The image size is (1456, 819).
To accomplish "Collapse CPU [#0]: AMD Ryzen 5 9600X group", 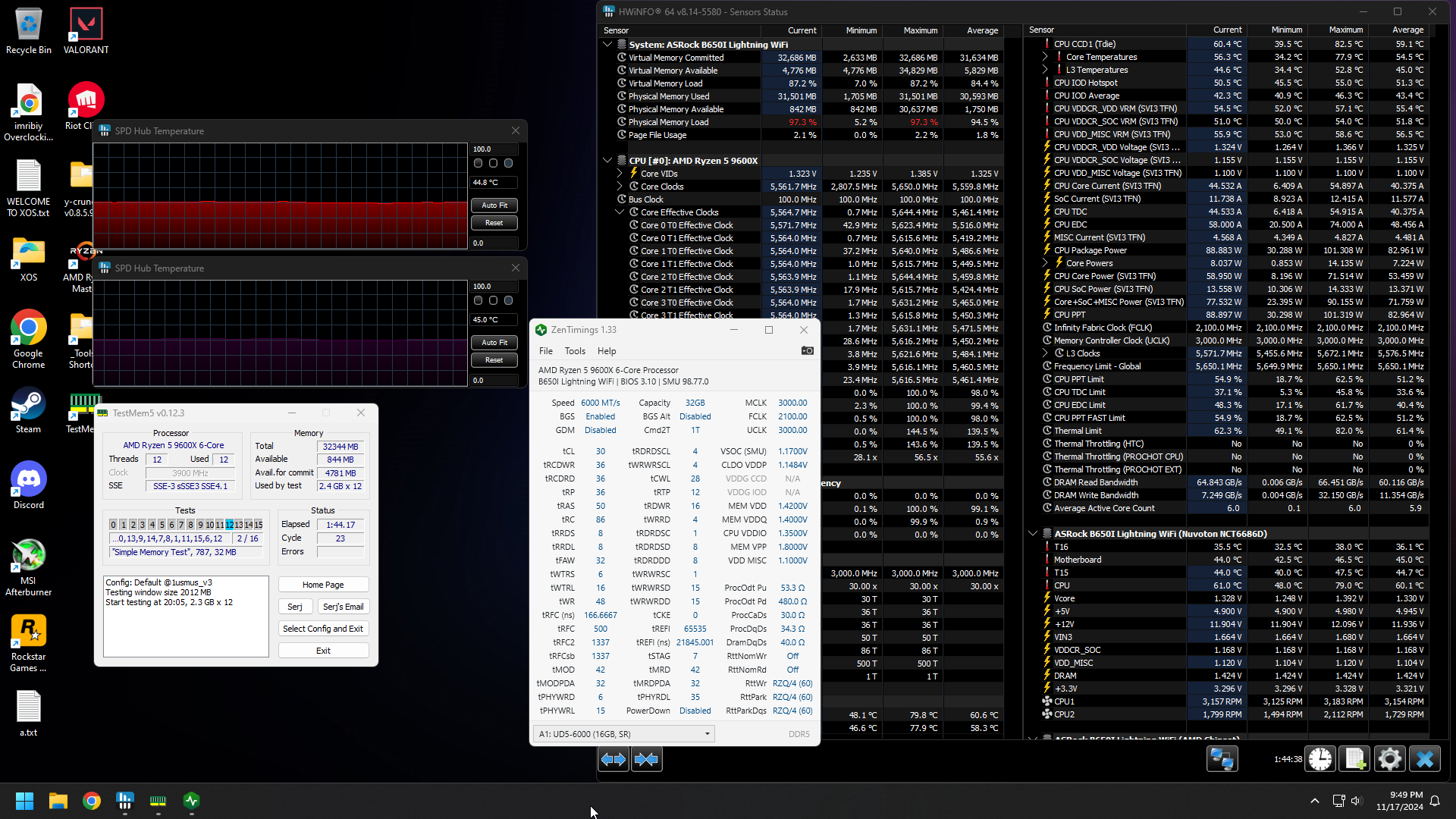I will coord(607,161).
